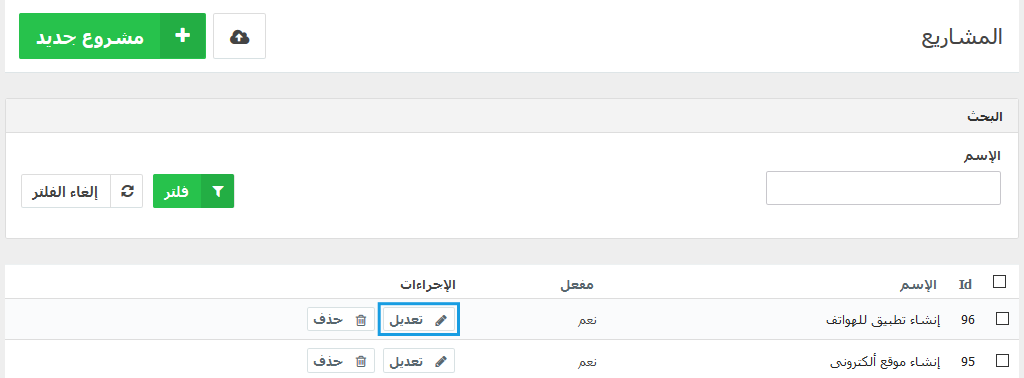The width and height of the screenshot is (1024, 378).
Task: Click trash icon for project 96
Action: [x=360, y=320]
